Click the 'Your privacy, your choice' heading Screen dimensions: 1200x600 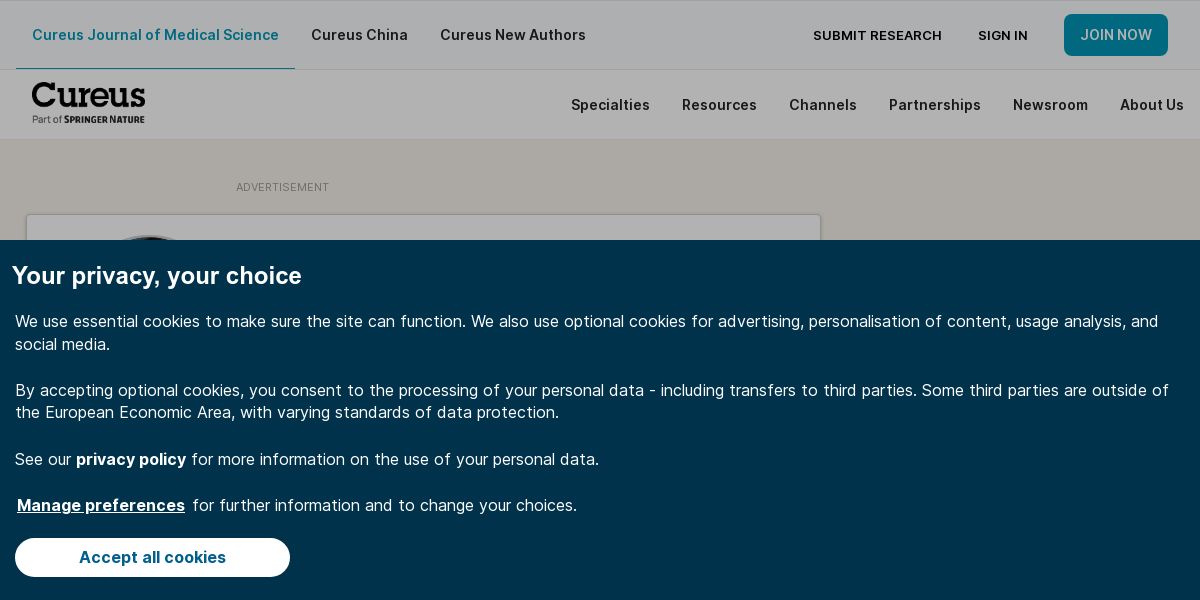point(157,276)
